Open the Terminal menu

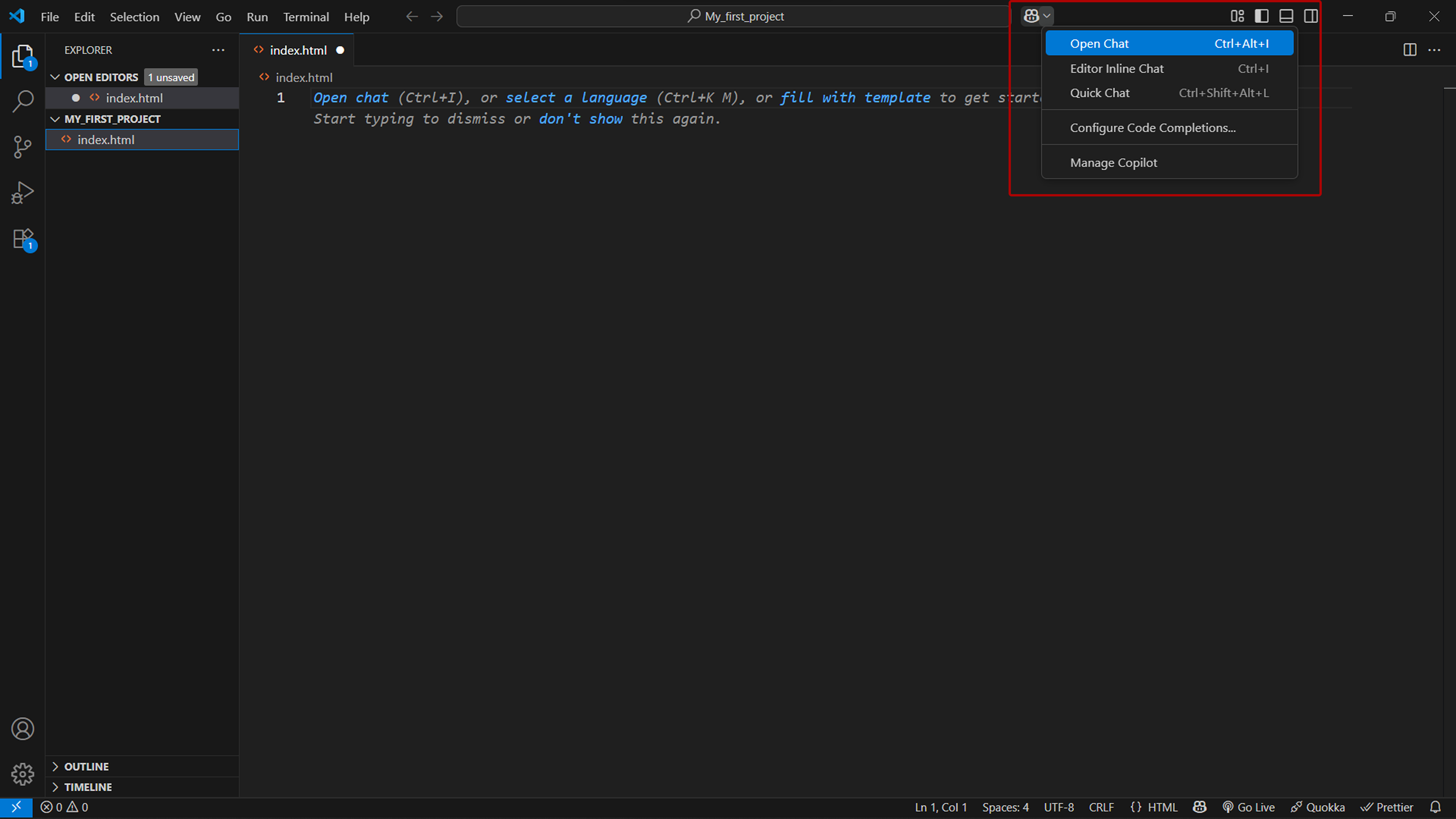pyautogui.click(x=306, y=17)
